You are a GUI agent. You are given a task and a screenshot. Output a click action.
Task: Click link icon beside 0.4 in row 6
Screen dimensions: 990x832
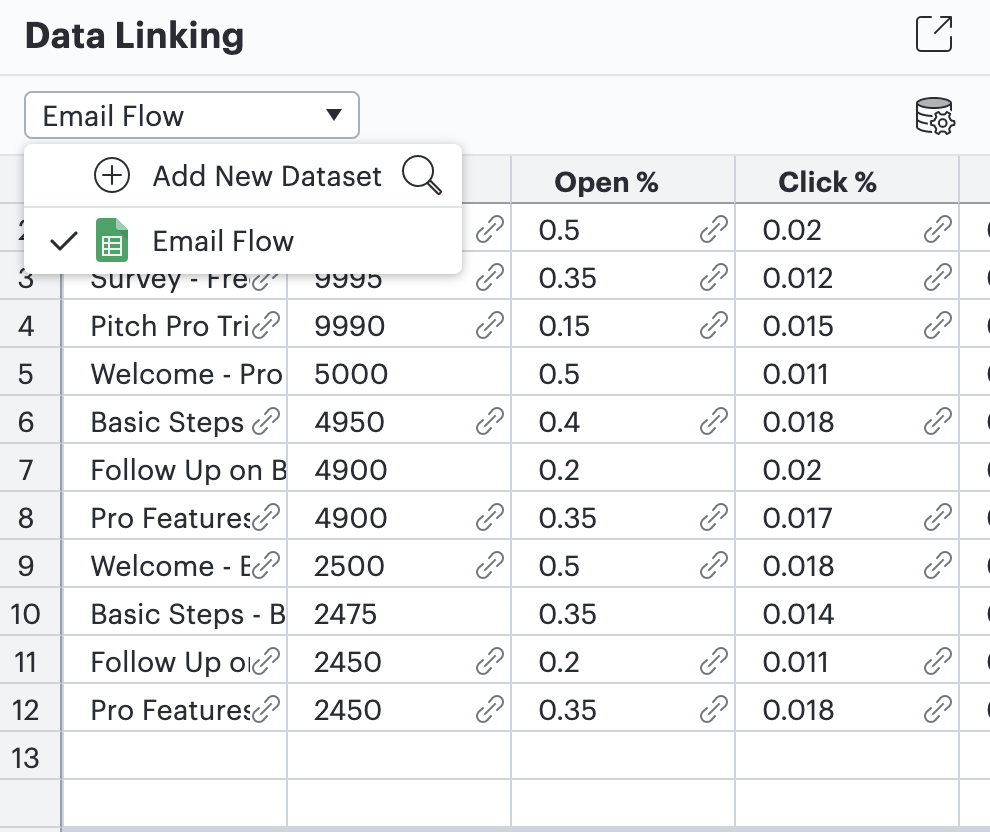pyautogui.click(x=713, y=422)
